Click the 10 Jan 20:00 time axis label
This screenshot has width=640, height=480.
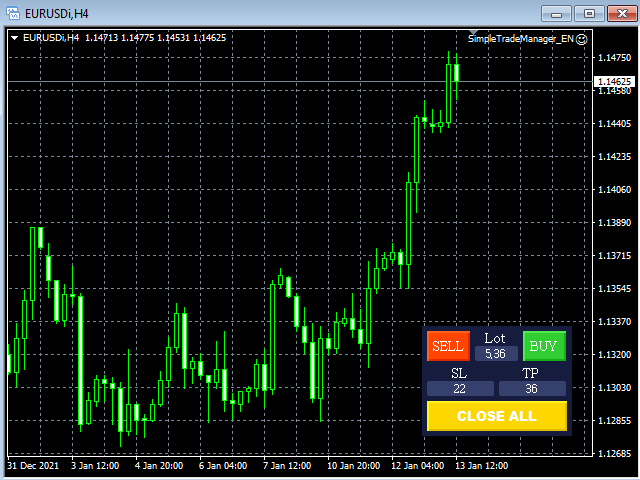coord(353,466)
